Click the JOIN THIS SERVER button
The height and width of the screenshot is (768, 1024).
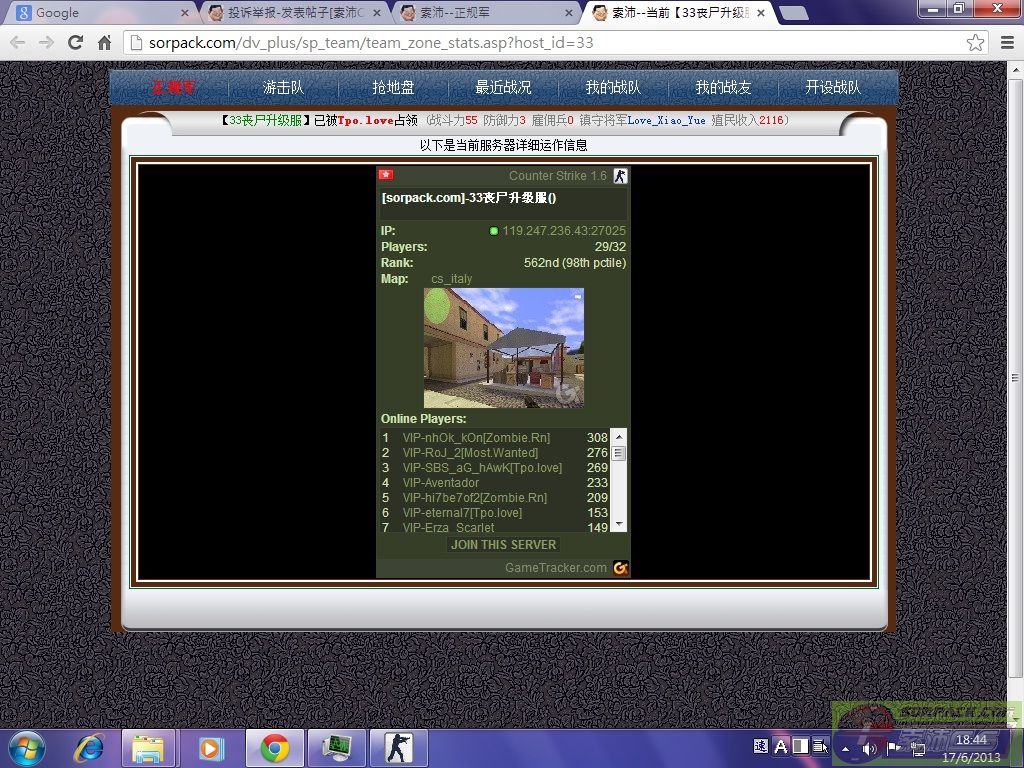[504, 545]
